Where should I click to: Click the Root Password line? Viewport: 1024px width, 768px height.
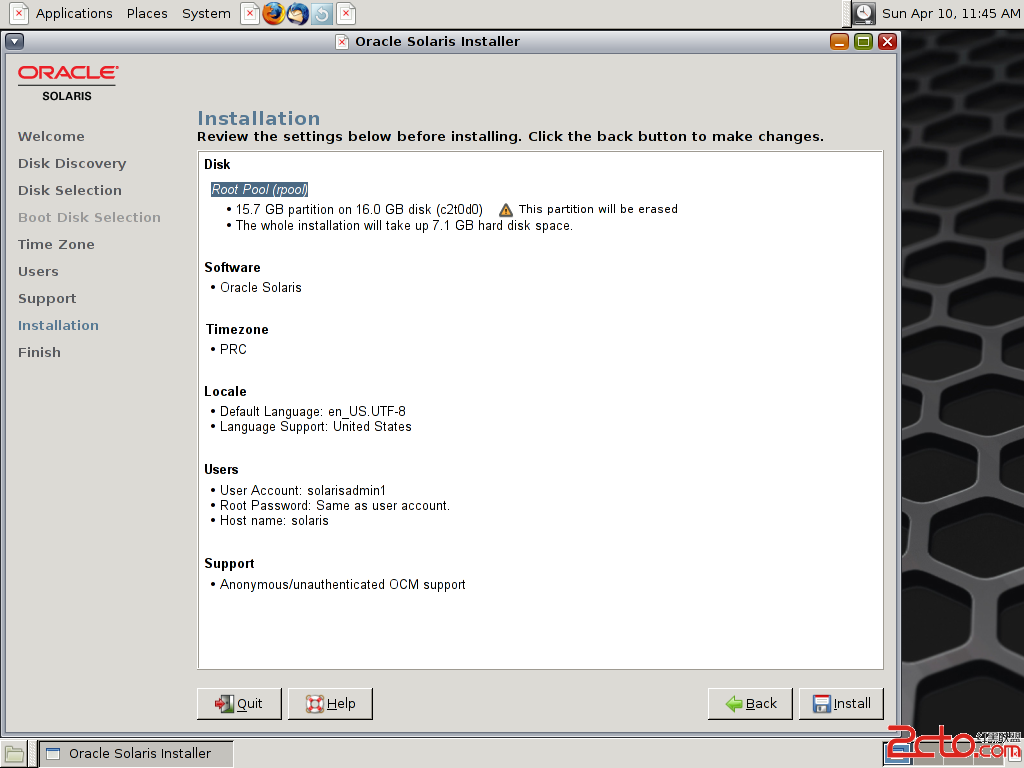point(334,505)
